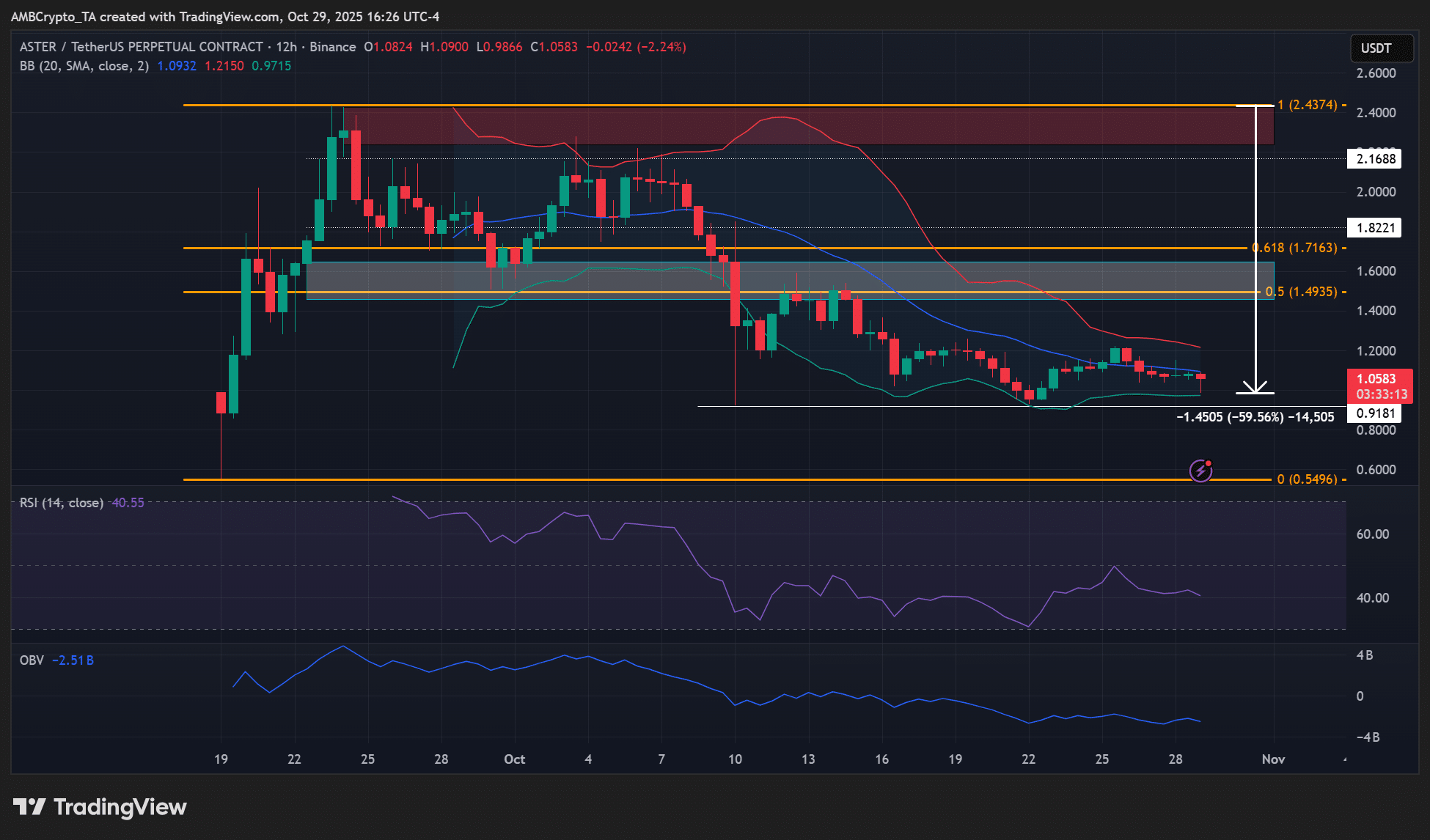
Task: Select the RSI (14, close) indicator label
Action: pyautogui.click(x=62, y=503)
